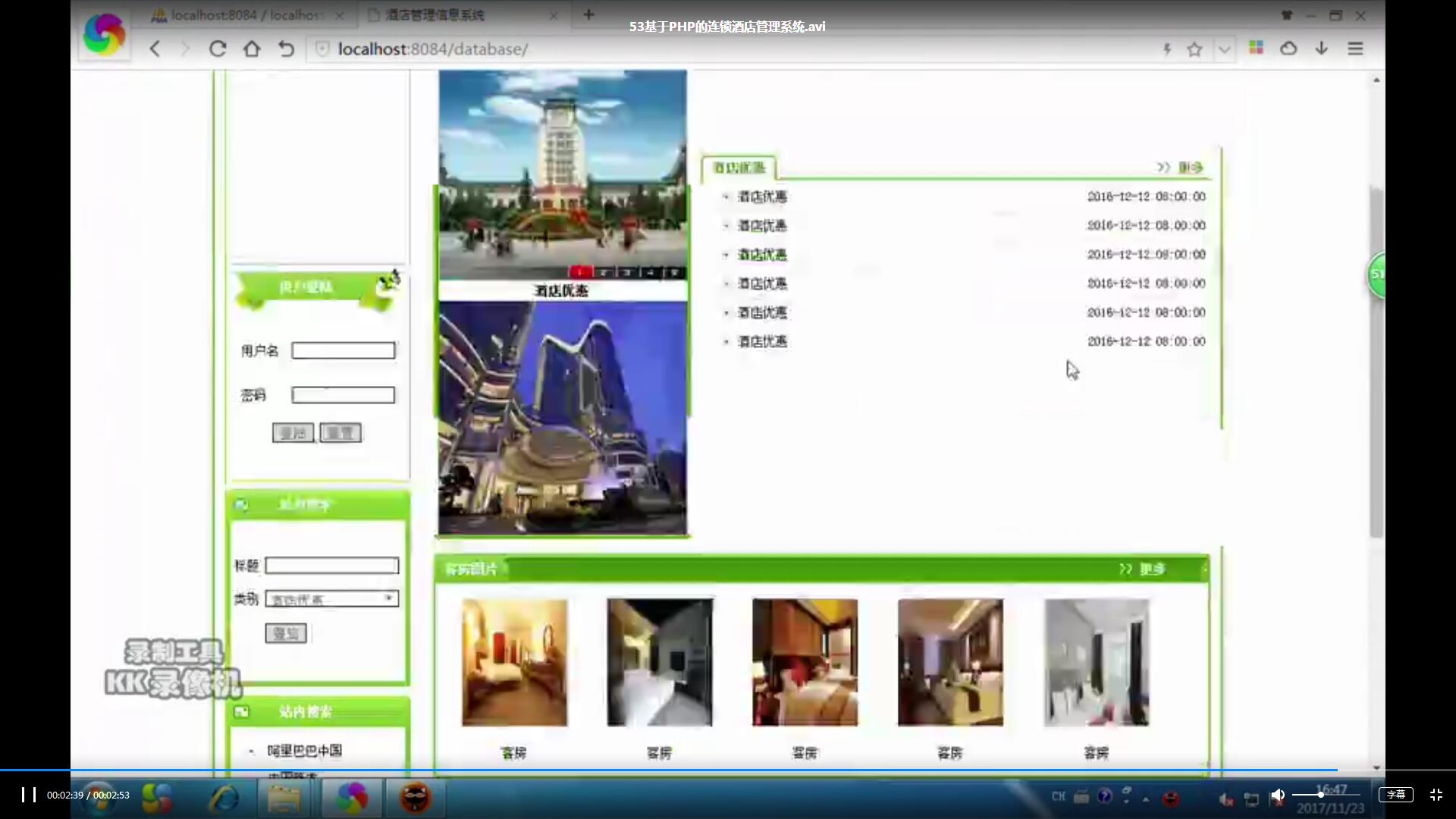Exit fullscreen mode in video player
This screenshot has height=819, width=1456.
[x=1436, y=794]
